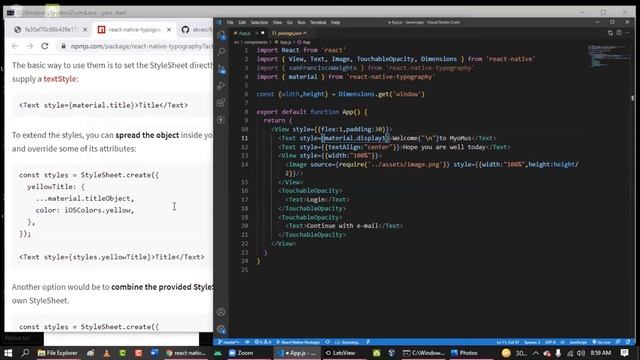Viewport: 640px width, 360px height.
Task: Open the VLC cone icon in taskbar
Action: pos(107,353)
